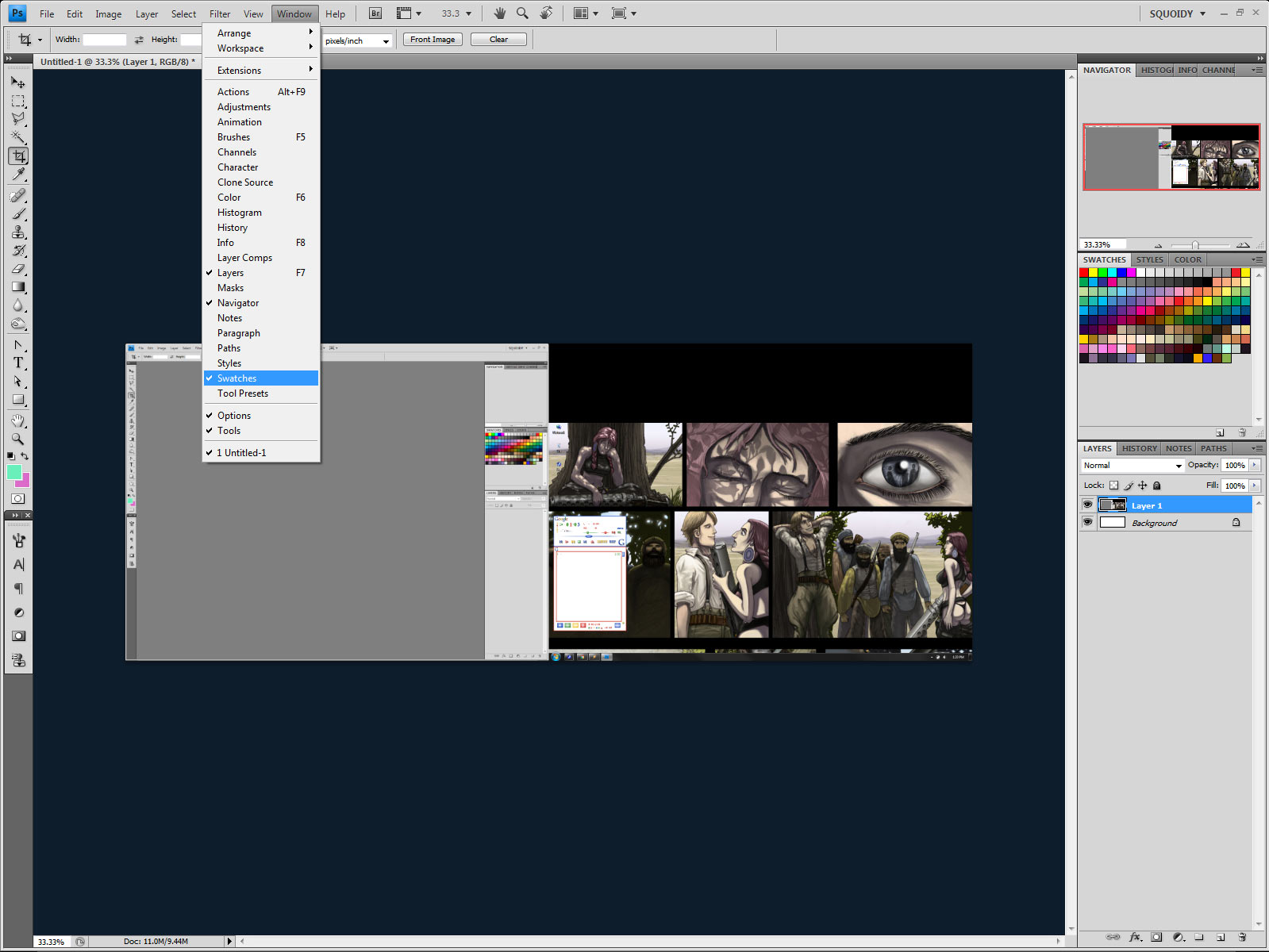The height and width of the screenshot is (952, 1269).
Task: Swap foreground and background colors
Action: (x=25, y=456)
